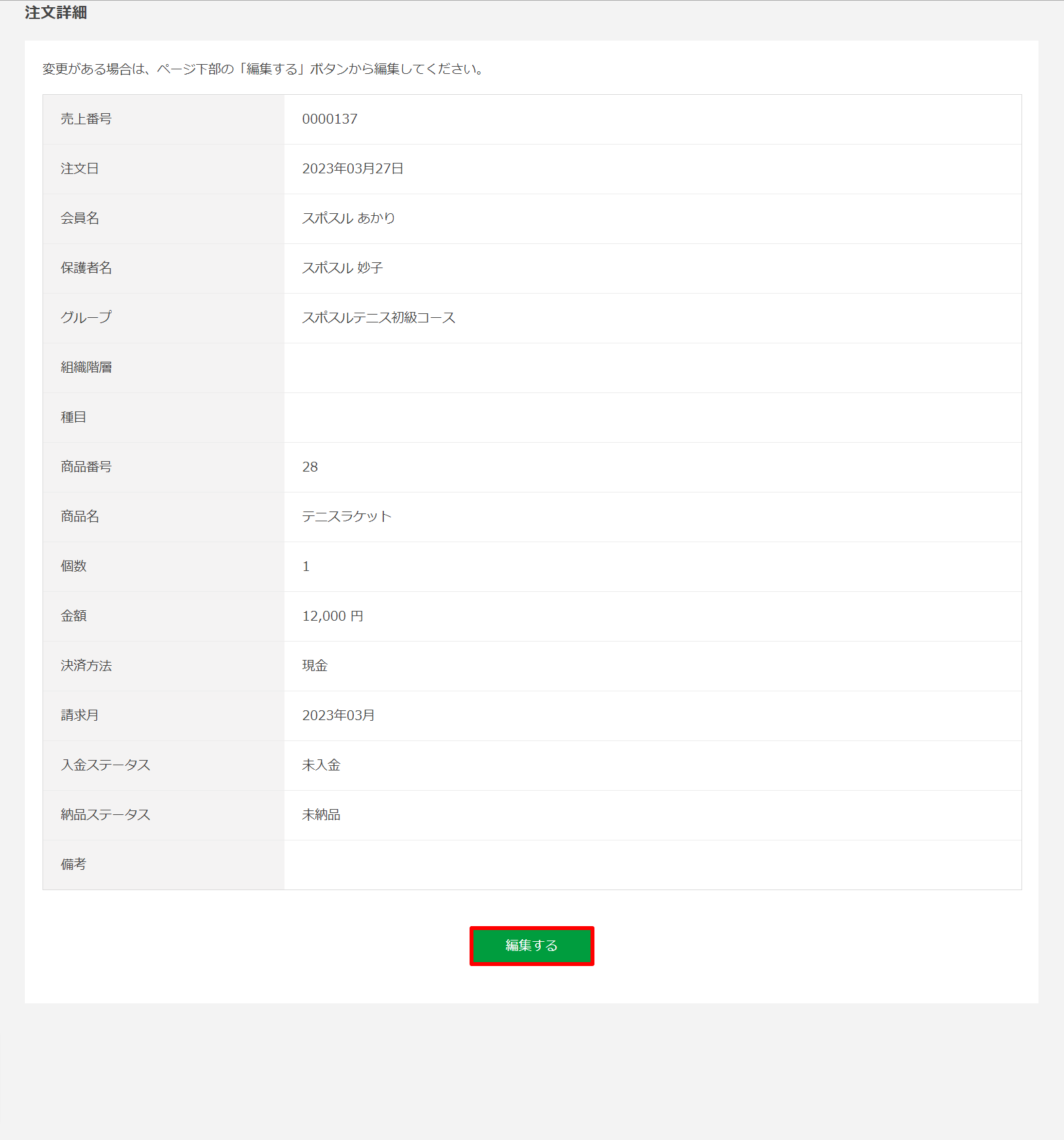
Task: Click the product number 28
Action: 310,467
